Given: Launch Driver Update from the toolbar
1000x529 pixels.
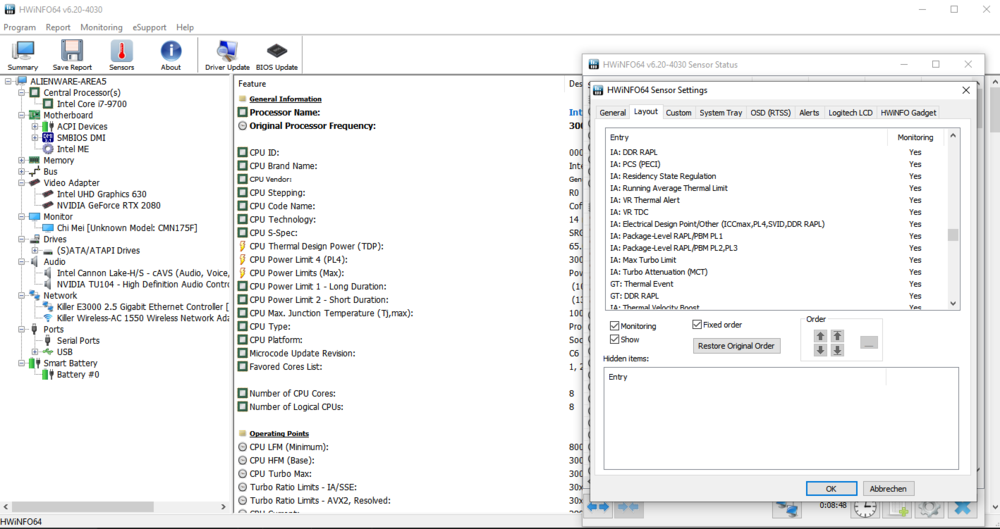Looking at the screenshot, I should tap(227, 54).
